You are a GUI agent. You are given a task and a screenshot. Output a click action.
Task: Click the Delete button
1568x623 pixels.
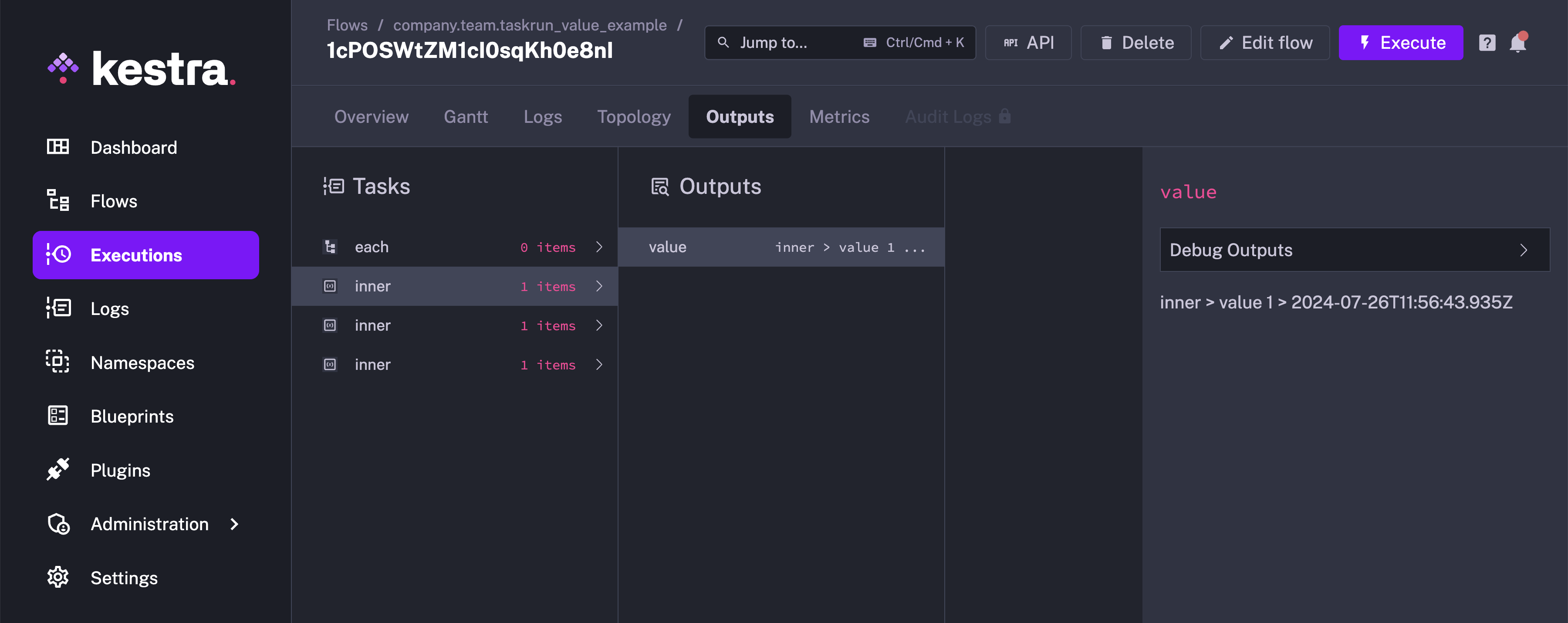tap(1136, 43)
